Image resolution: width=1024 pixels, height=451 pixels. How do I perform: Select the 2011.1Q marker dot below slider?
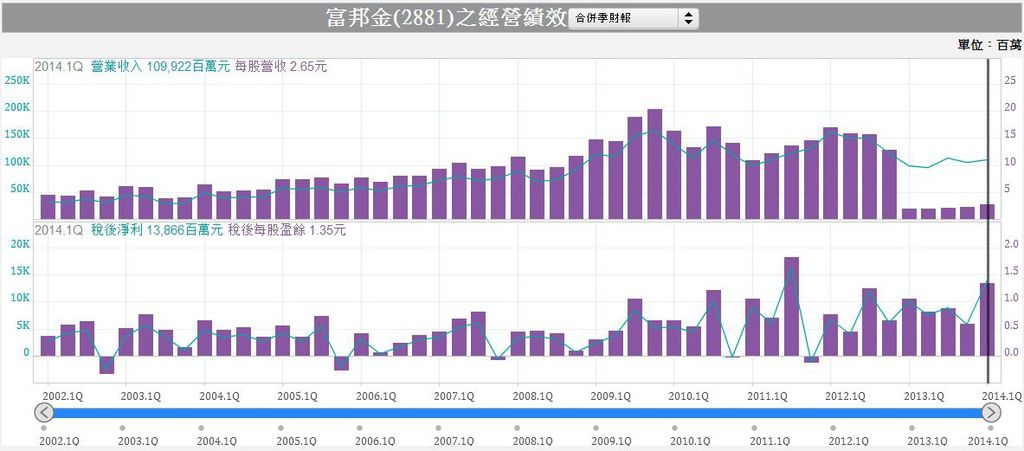(754, 428)
